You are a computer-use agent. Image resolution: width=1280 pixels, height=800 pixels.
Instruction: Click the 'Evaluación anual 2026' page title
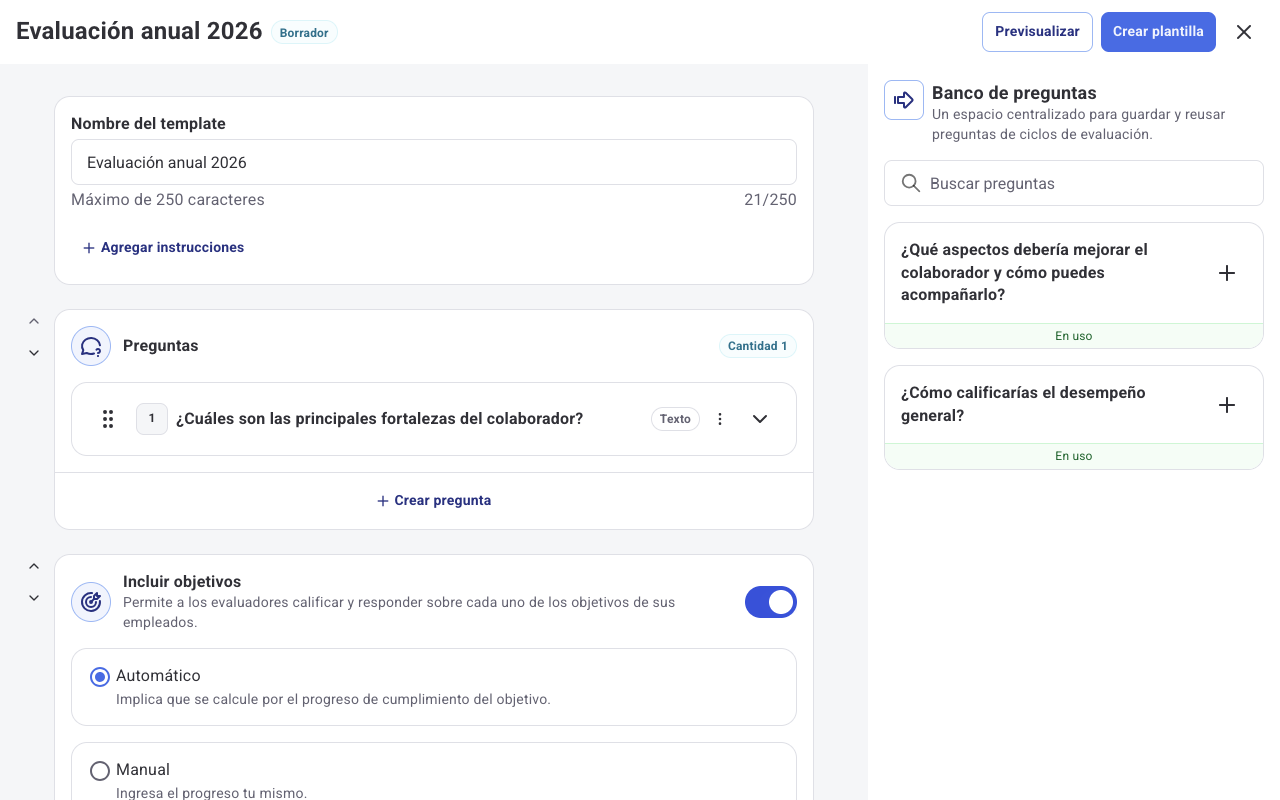(x=139, y=31)
